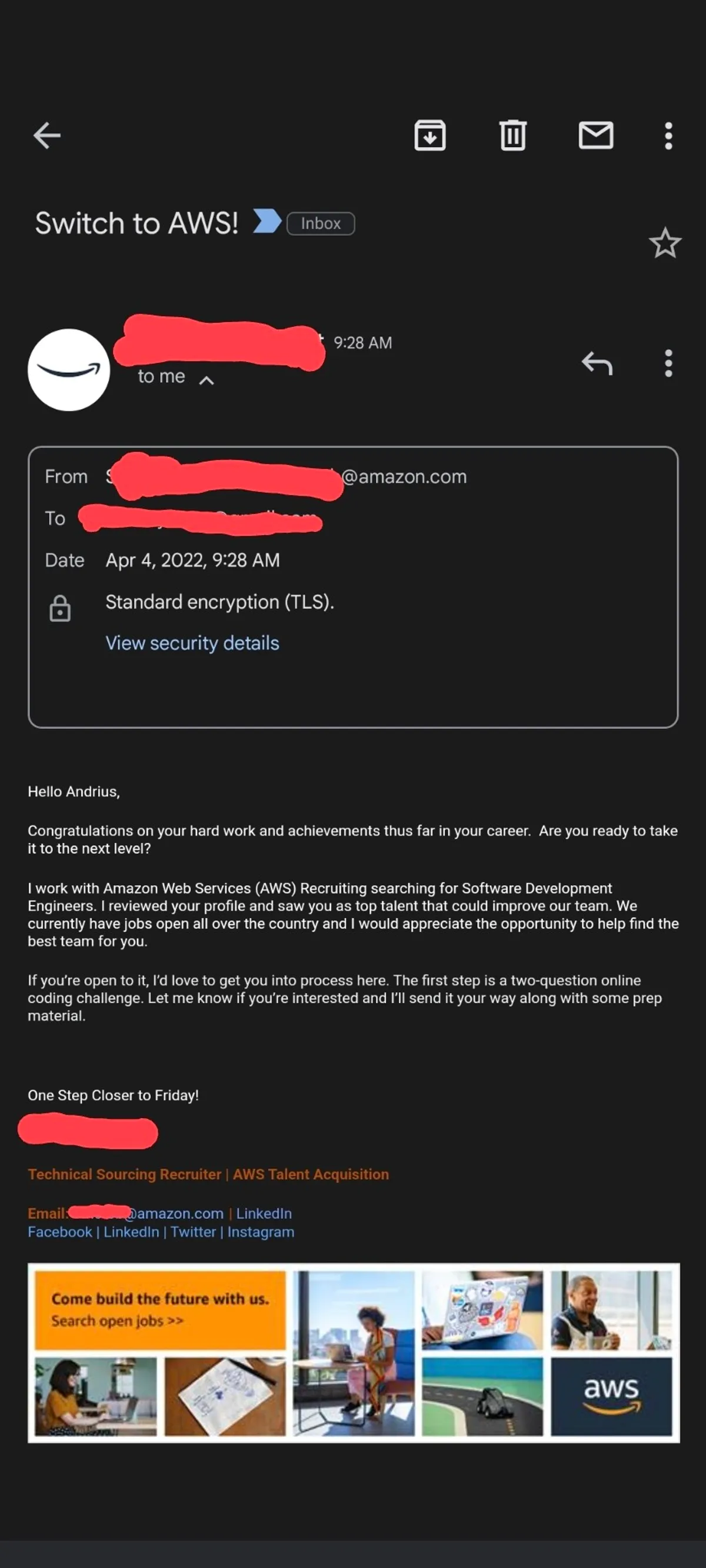This screenshot has height=1568, width=706.
Task: Tap the orange Search open jobs banner
Action: (x=160, y=1309)
